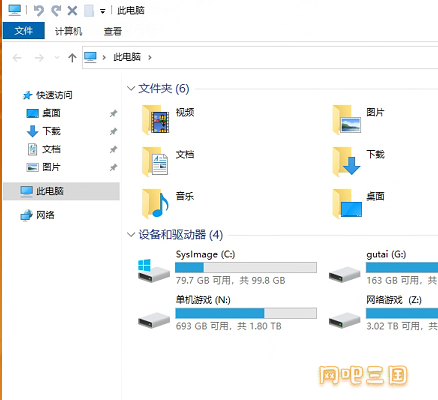Select the SysImage (C:) drive icon
The height and width of the screenshot is (400, 438).
pyautogui.click(x=154, y=270)
